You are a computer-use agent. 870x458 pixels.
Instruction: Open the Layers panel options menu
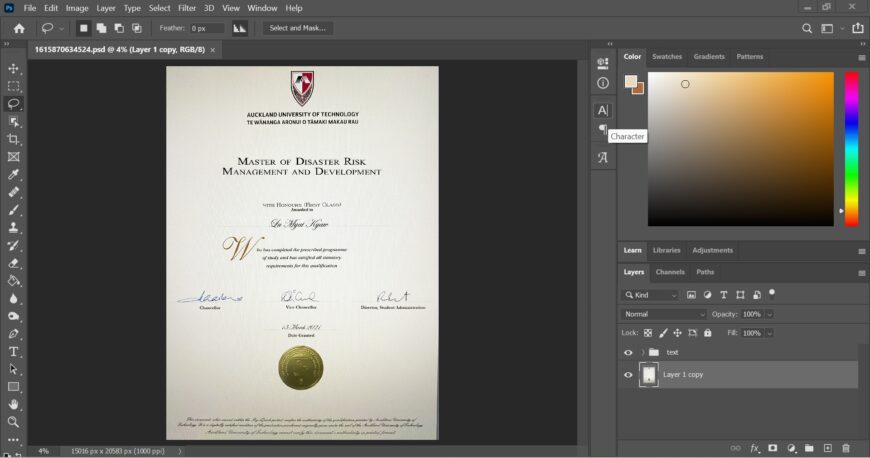(862, 273)
